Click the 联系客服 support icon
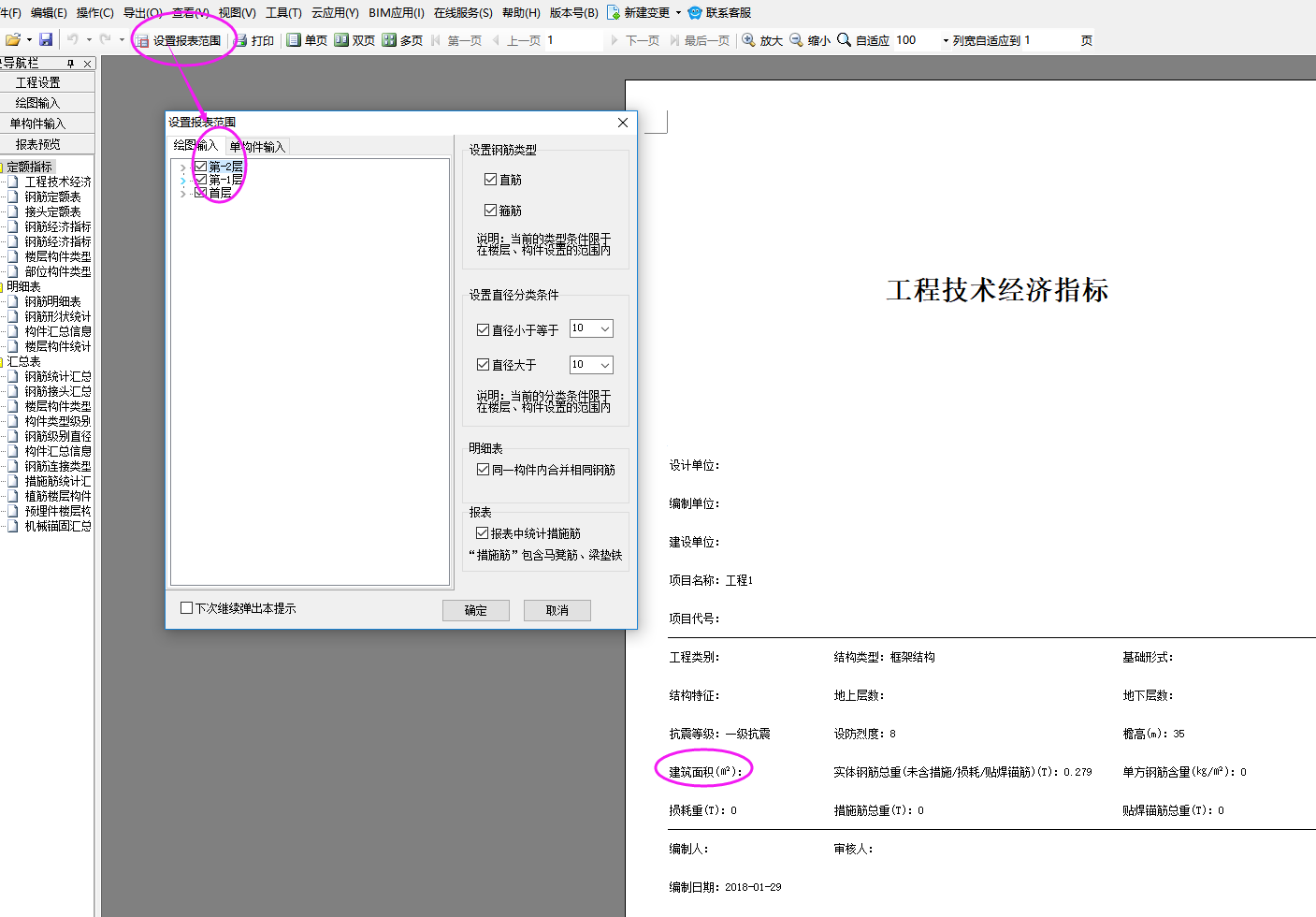 [x=695, y=12]
